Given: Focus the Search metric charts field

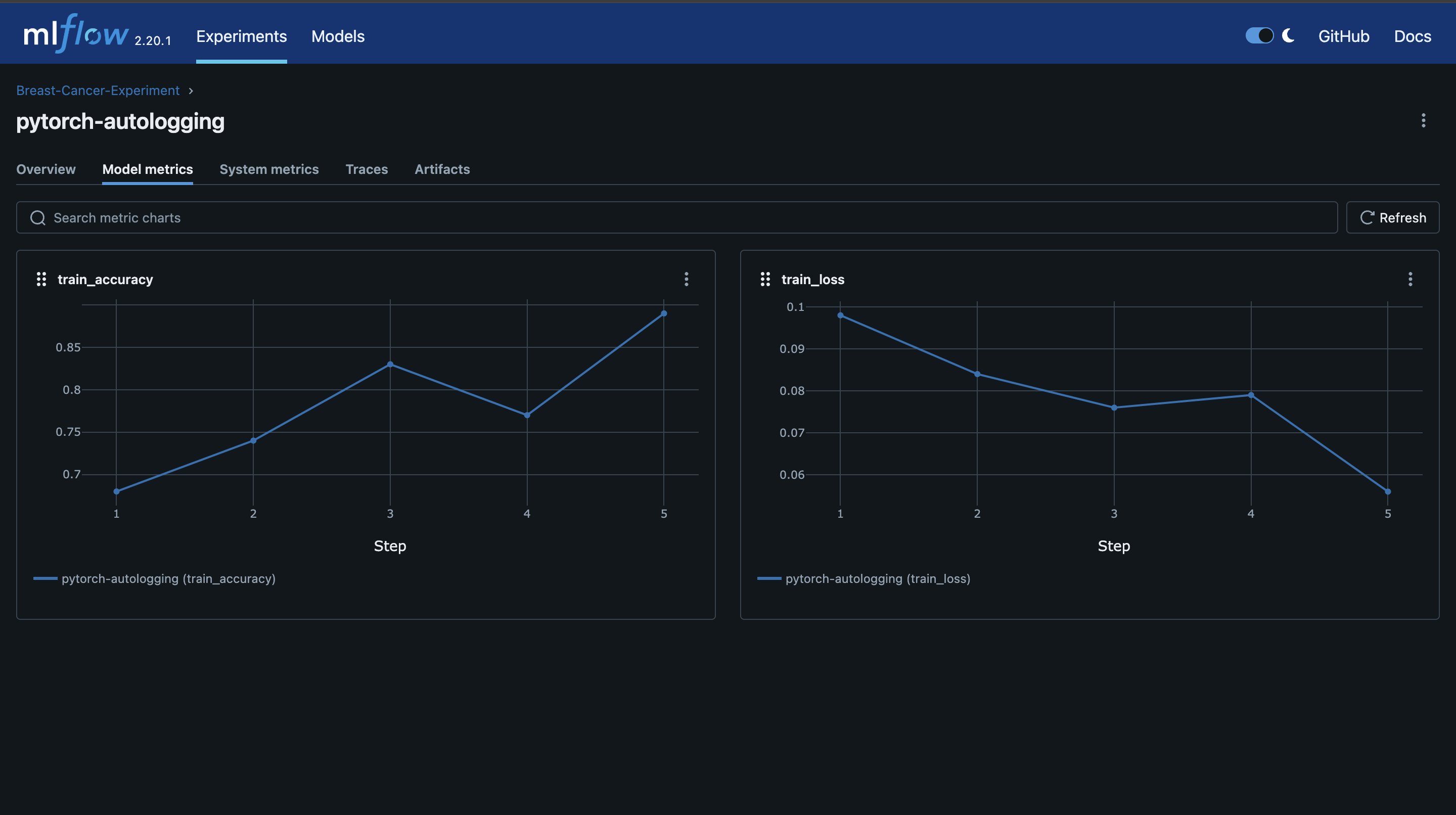Looking at the screenshot, I should pos(678,218).
